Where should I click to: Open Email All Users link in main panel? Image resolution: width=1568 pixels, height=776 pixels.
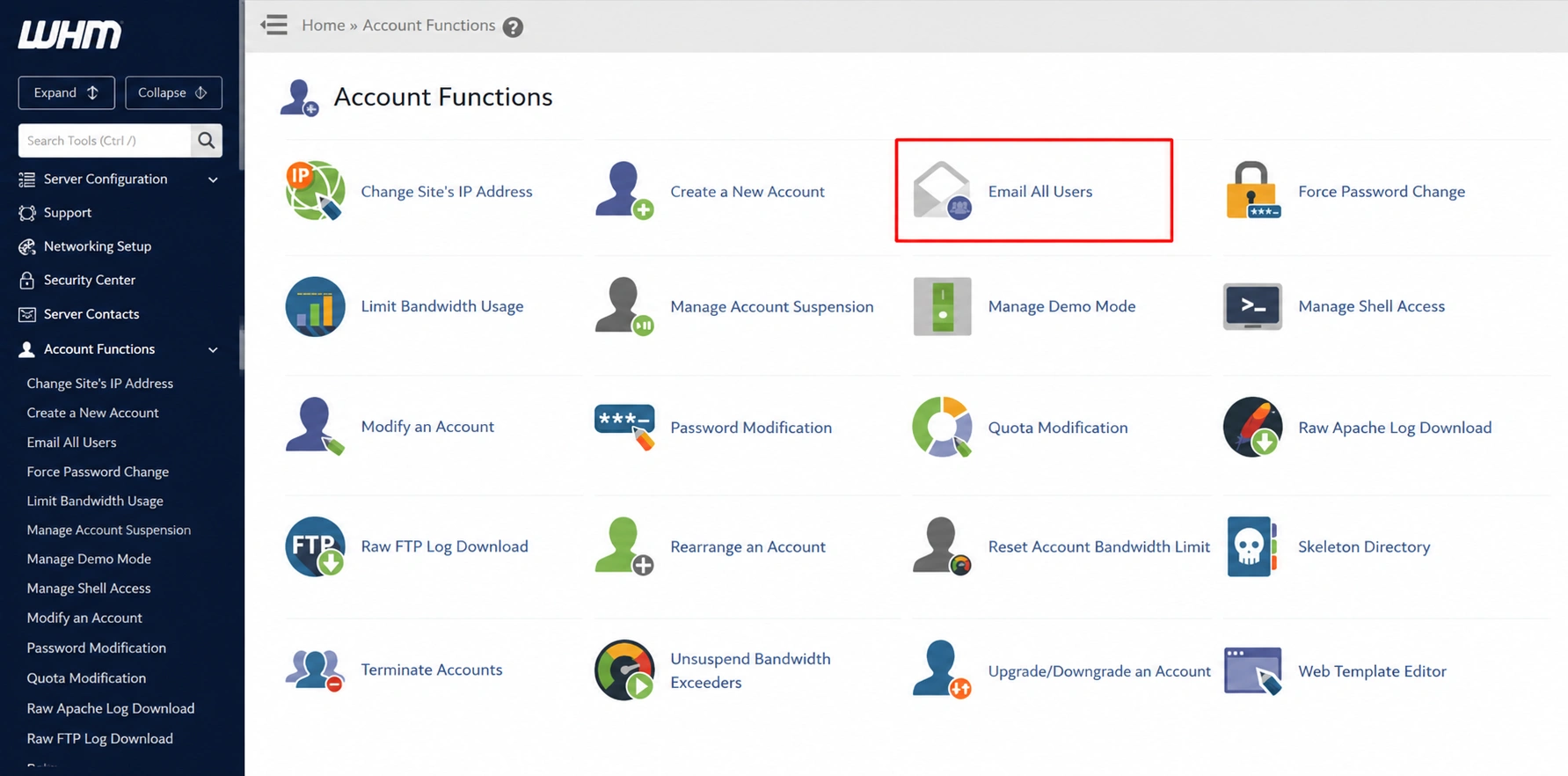click(1040, 191)
